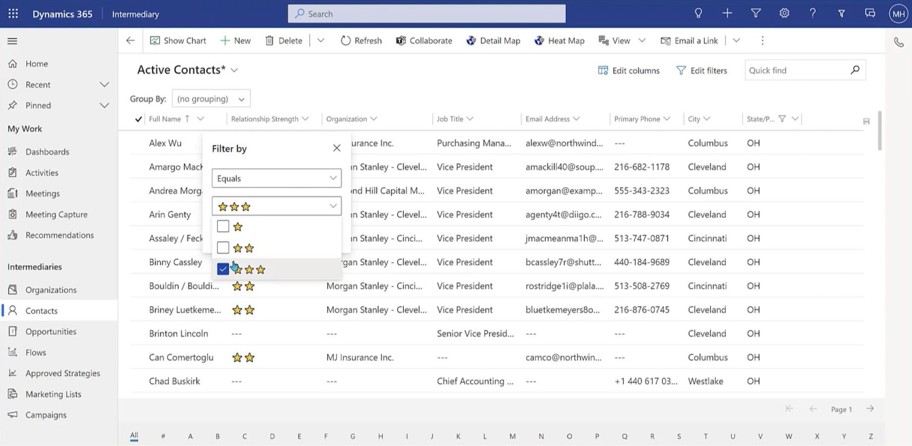Screen dimensions: 912x446
Task: Expand Recent in the sidebar
Action: 104,84
